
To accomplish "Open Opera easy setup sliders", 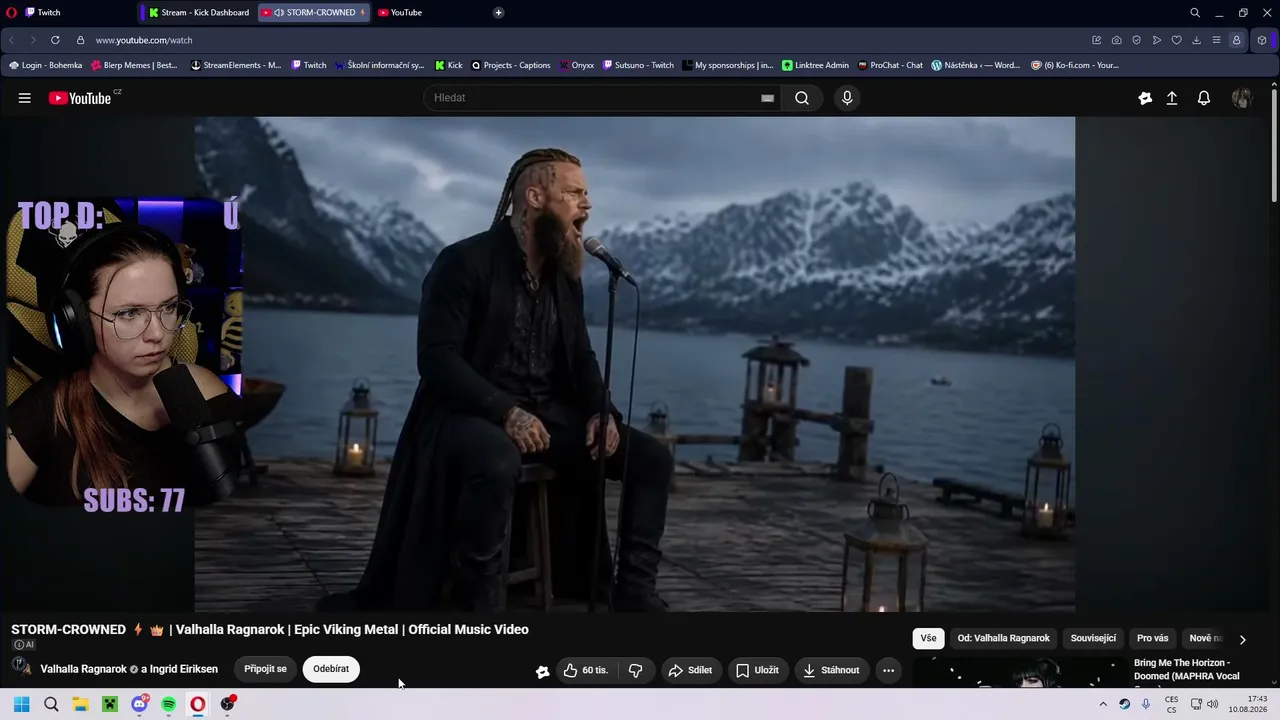I will pyautogui.click(x=1216, y=40).
